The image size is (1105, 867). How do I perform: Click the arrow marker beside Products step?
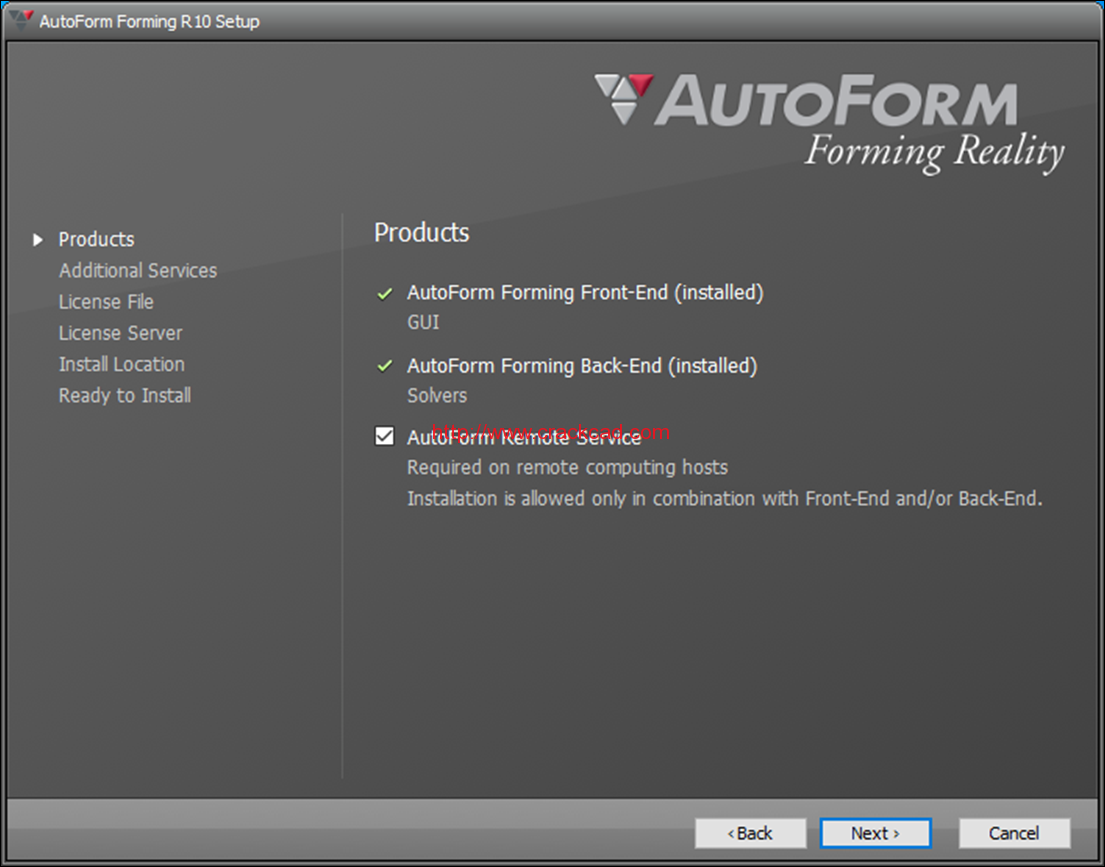(x=38, y=240)
